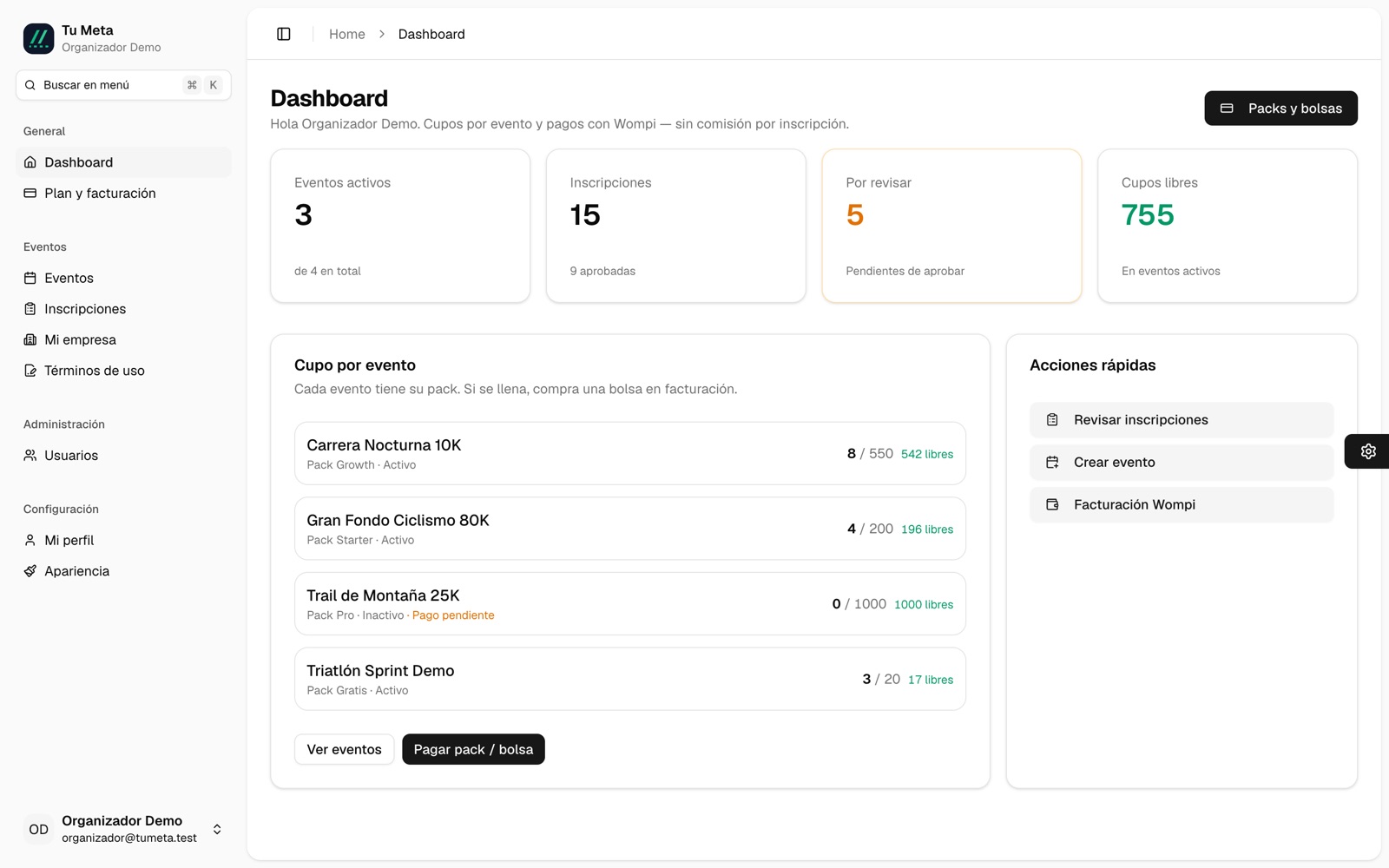Click the search magnifier icon in menu search
This screenshot has width=1389, height=868.
pos(30,85)
